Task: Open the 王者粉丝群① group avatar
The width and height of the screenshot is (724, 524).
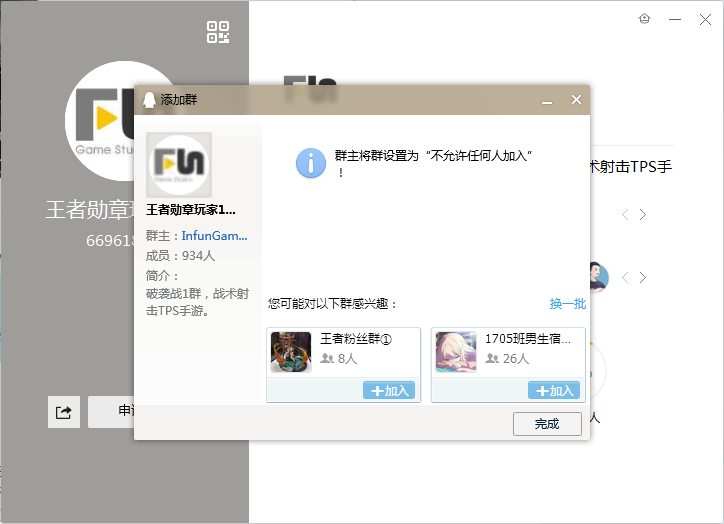Action: 291,352
